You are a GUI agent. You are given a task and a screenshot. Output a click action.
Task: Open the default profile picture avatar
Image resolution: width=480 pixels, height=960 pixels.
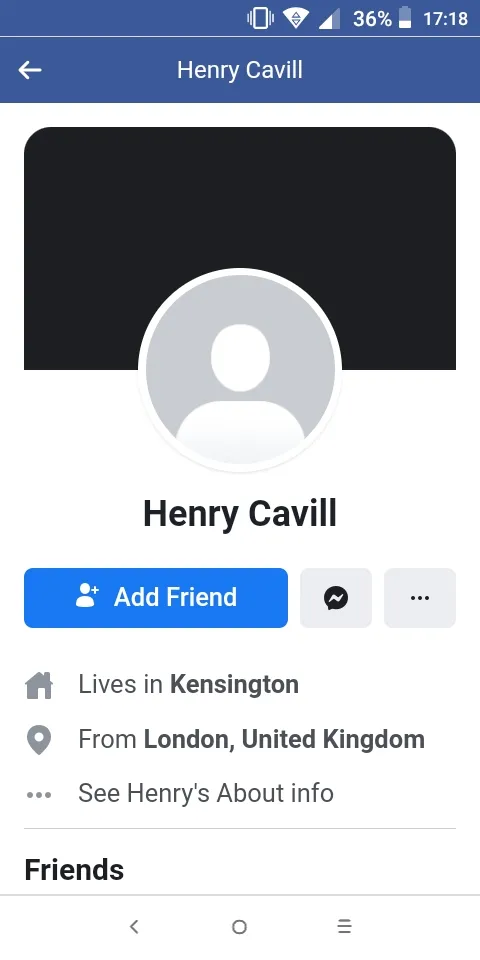click(240, 369)
